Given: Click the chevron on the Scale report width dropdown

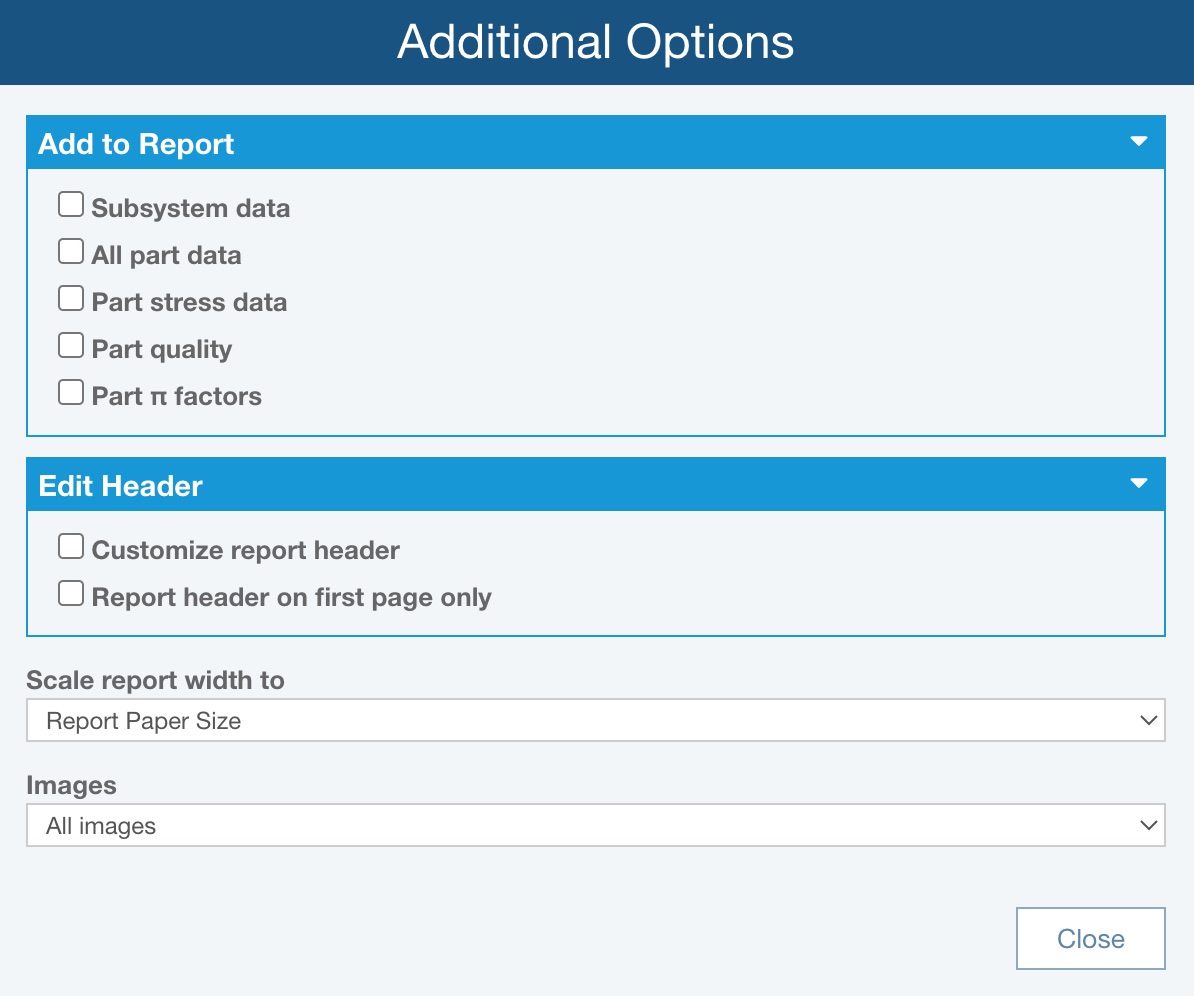Looking at the screenshot, I should (x=1146, y=721).
